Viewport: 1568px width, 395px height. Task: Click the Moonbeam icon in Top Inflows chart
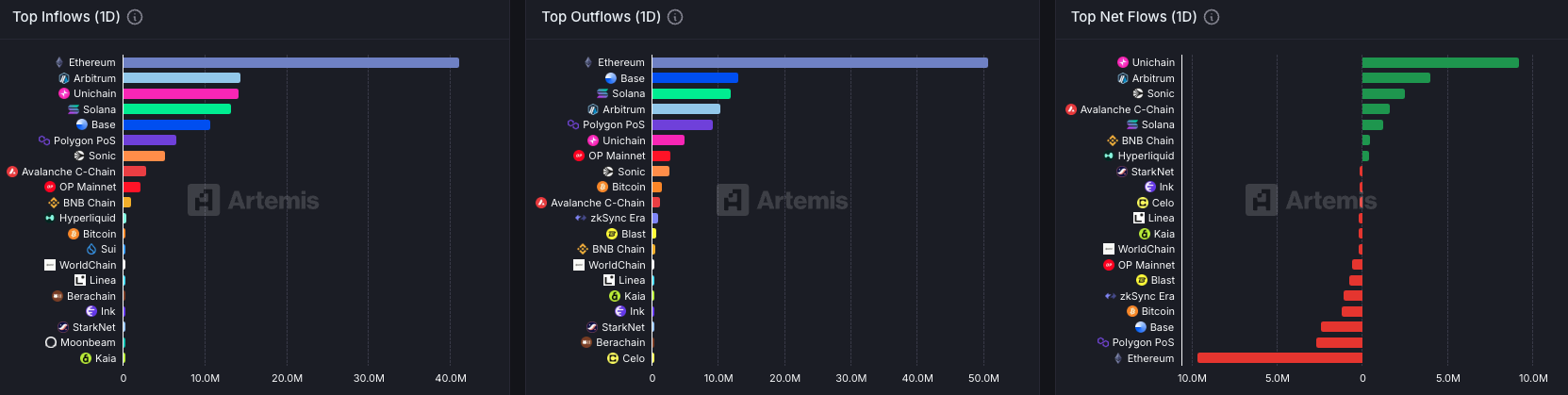pyautogui.click(x=51, y=342)
